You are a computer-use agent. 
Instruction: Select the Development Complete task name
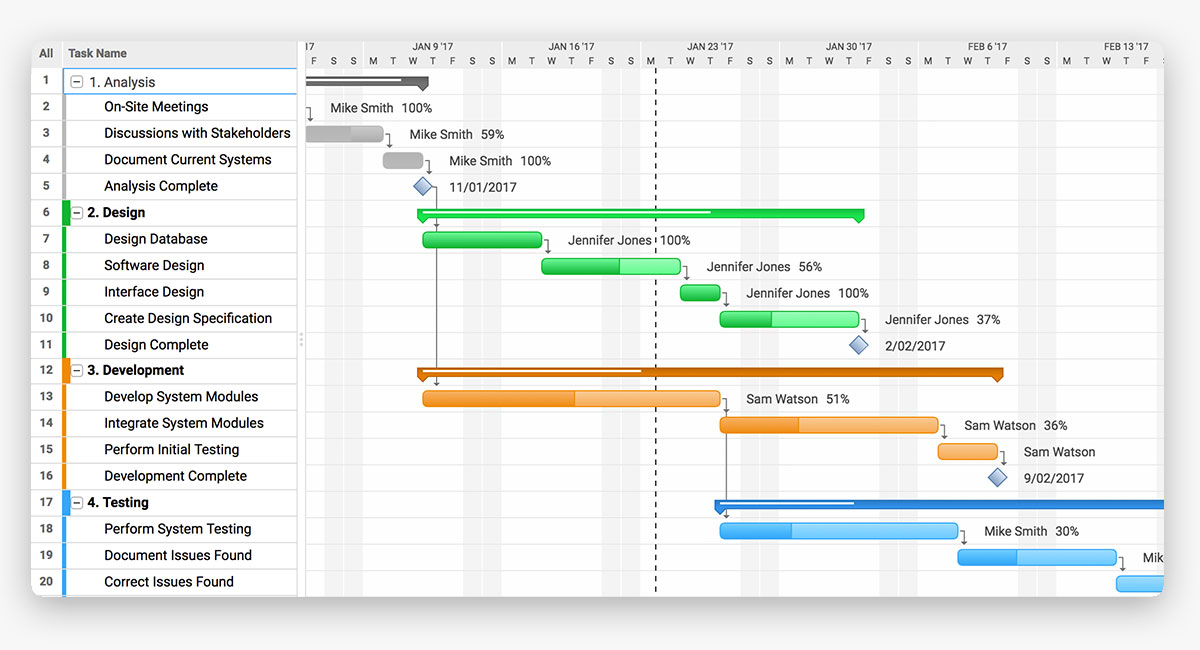(x=175, y=476)
